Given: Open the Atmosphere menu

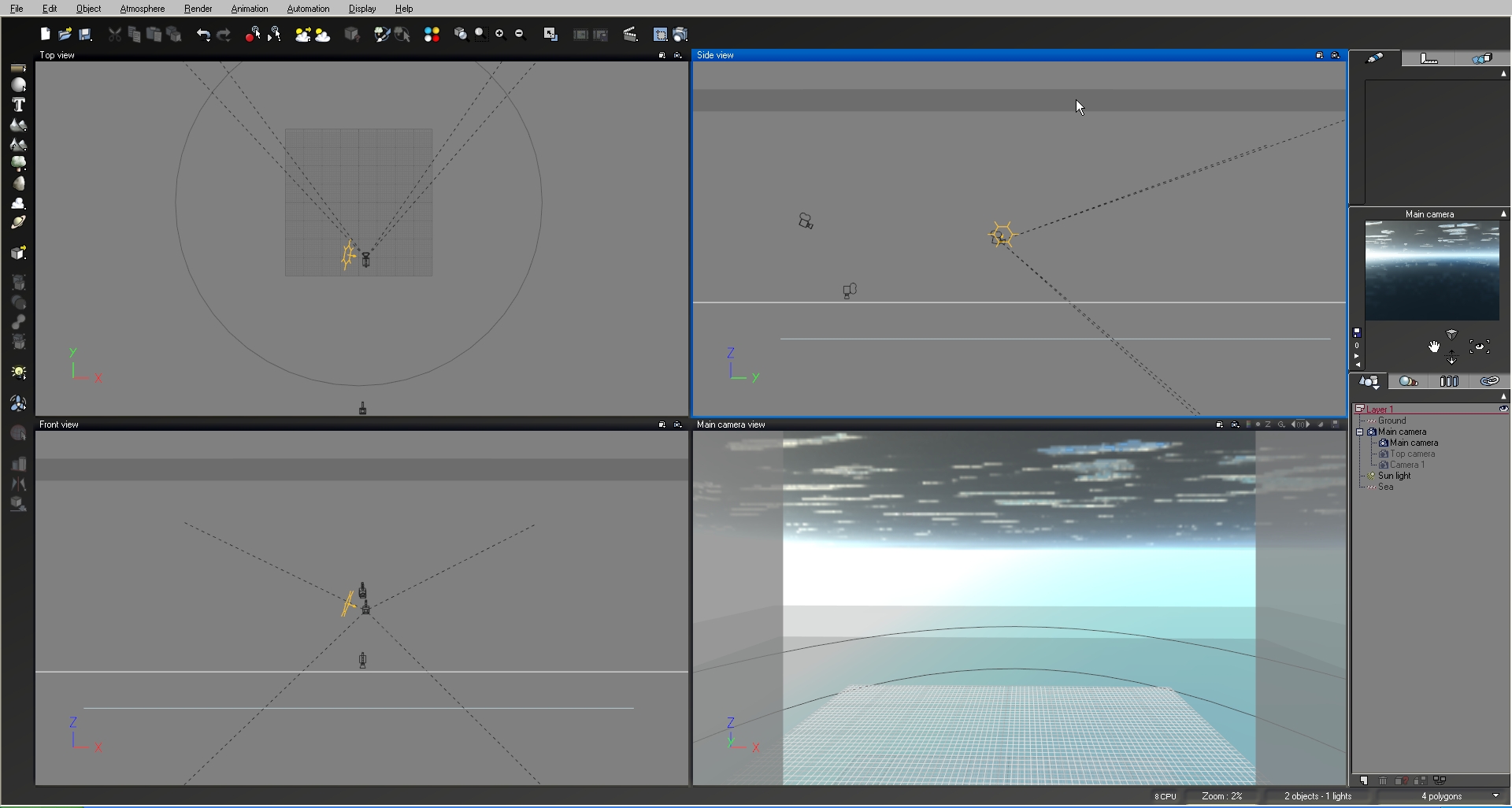Looking at the screenshot, I should (x=143, y=9).
